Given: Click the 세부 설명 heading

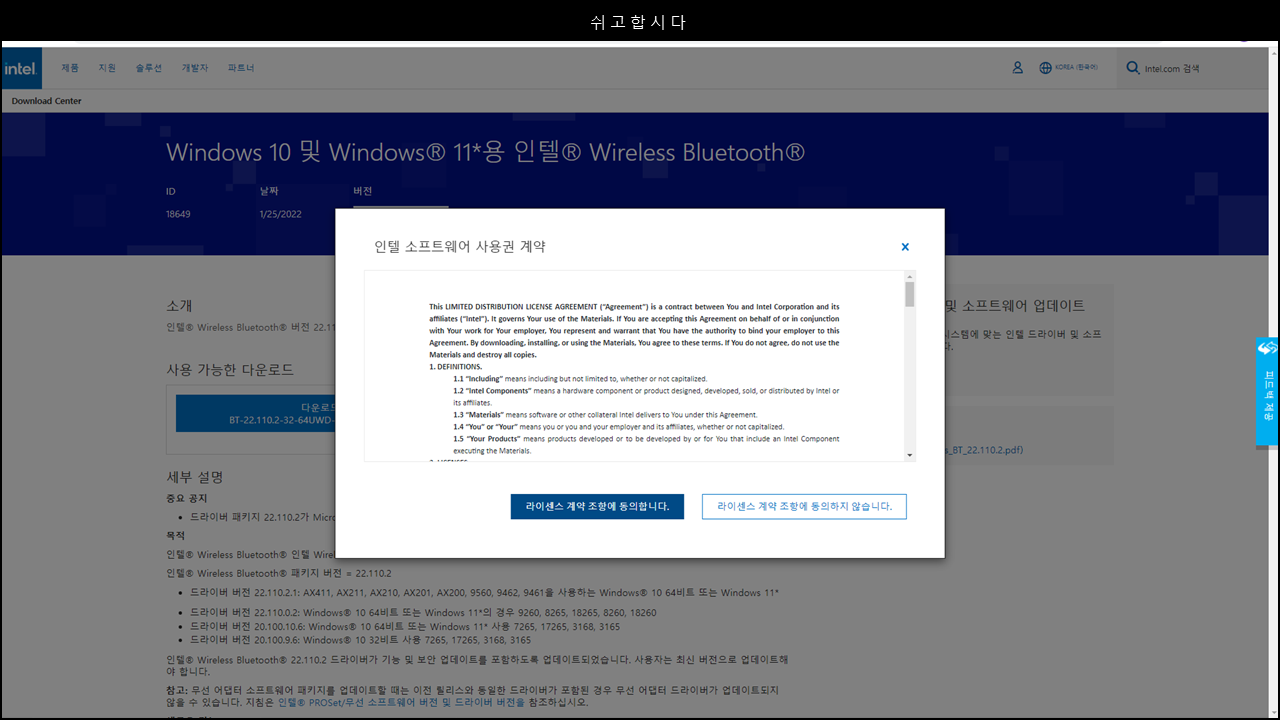Looking at the screenshot, I should (x=195, y=477).
